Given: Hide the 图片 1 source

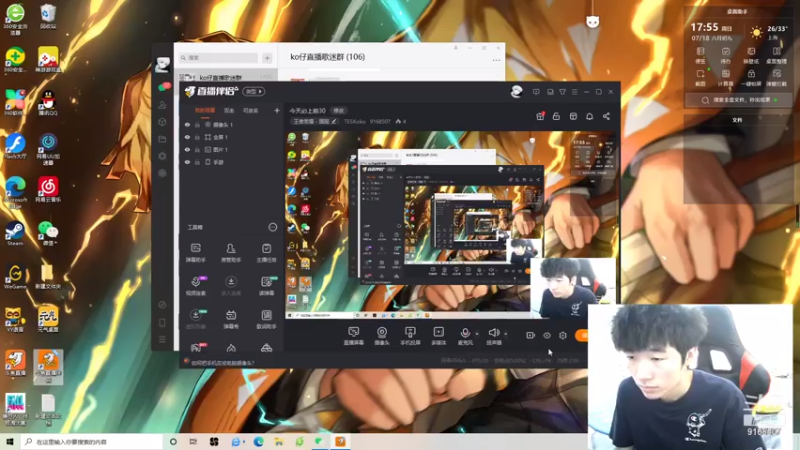Looking at the screenshot, I should point(187,149).
